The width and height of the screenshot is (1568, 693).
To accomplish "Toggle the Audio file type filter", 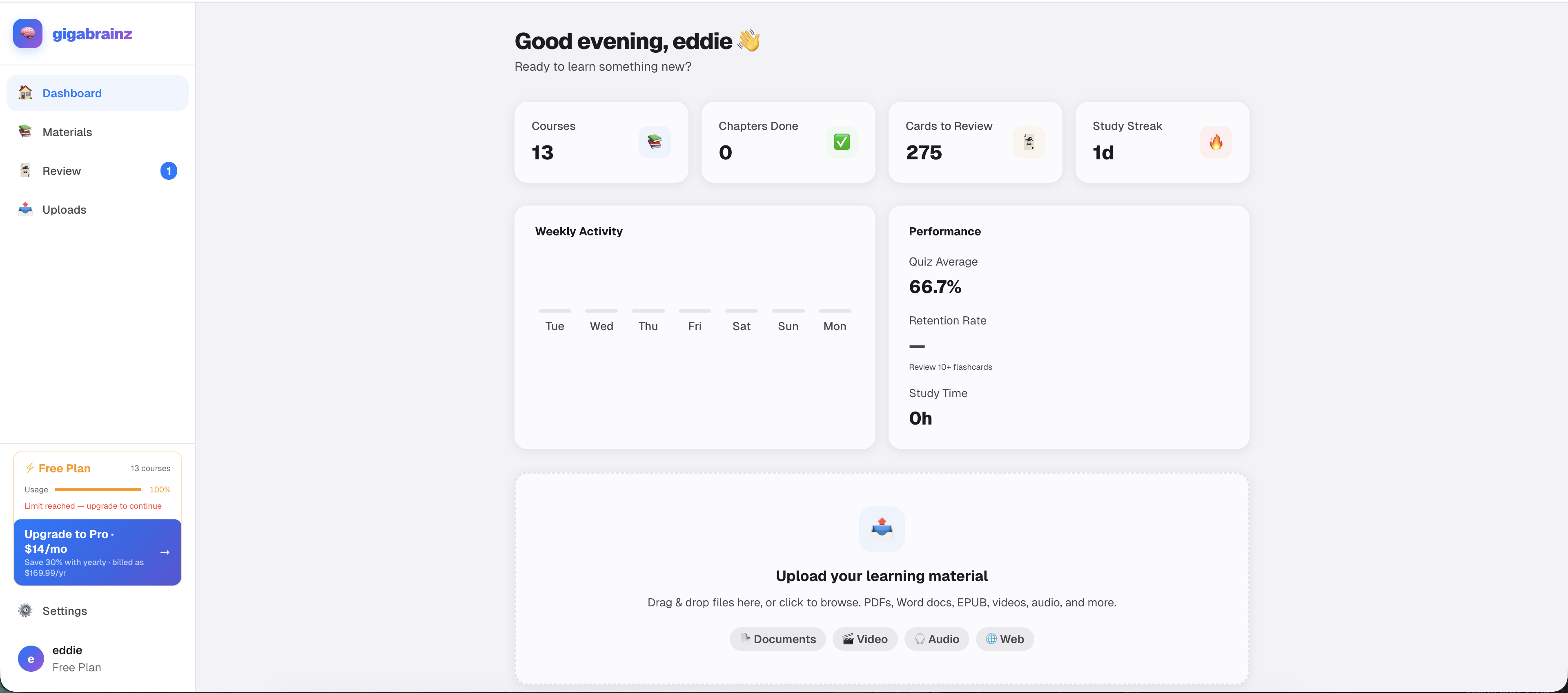I will [x=936, y=639].
